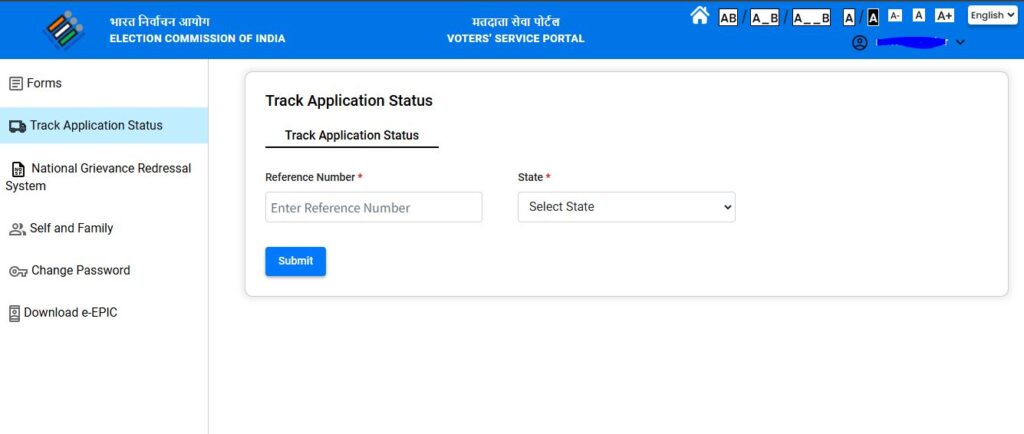Viewport: 1024px width, 434px height.
Task: Increase font size with A+ icon
Action: pyautogui.click(x=944, y=16)
